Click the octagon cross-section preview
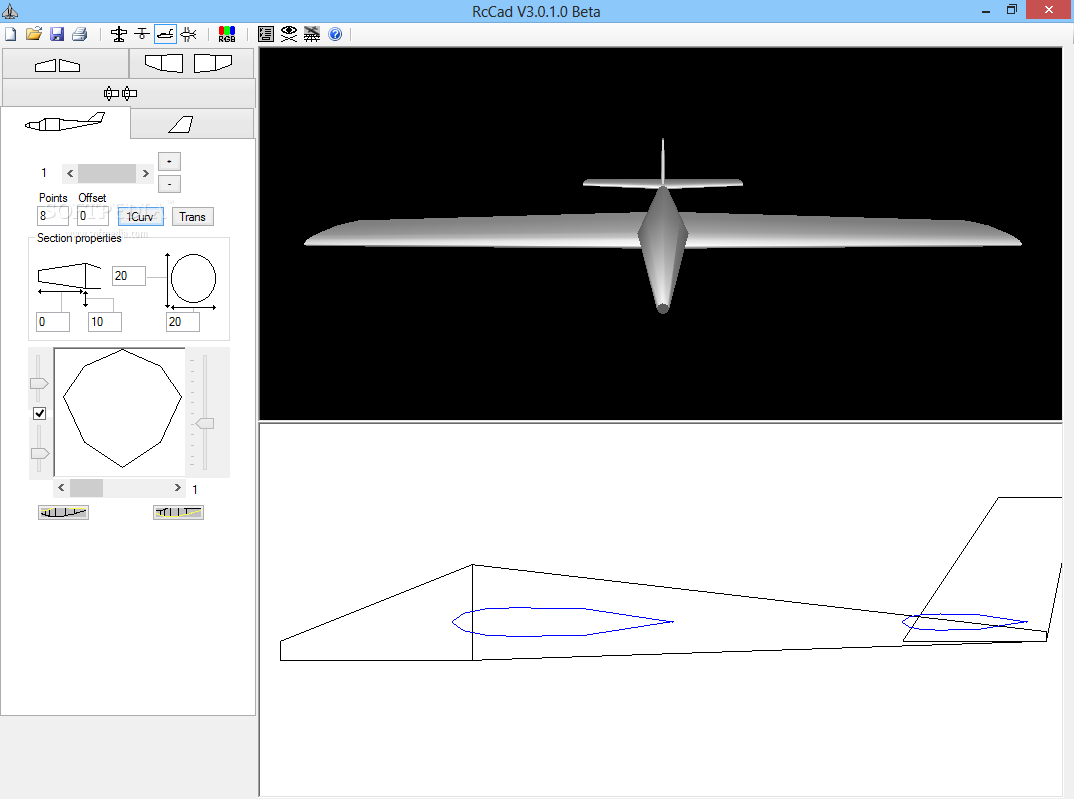Screen dimensions: 1074x799 (123, 409)
